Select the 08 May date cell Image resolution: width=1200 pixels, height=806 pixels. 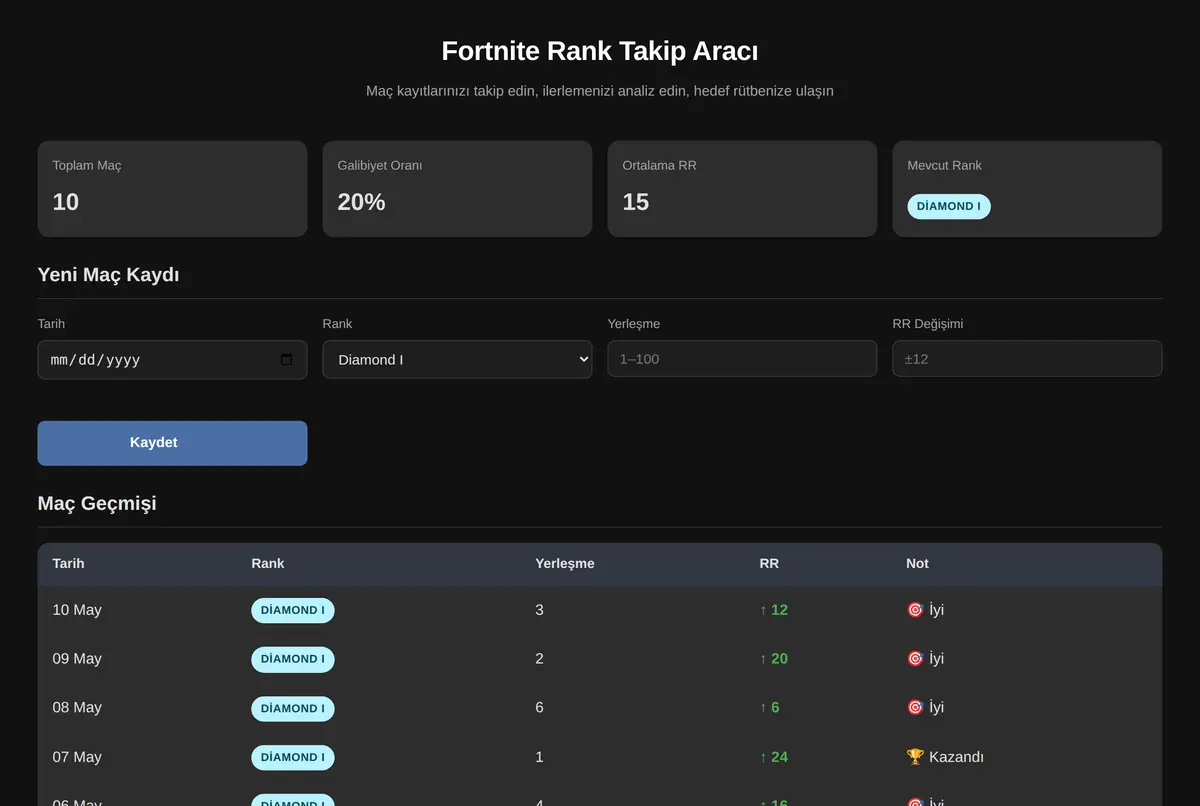pos(77,708)
